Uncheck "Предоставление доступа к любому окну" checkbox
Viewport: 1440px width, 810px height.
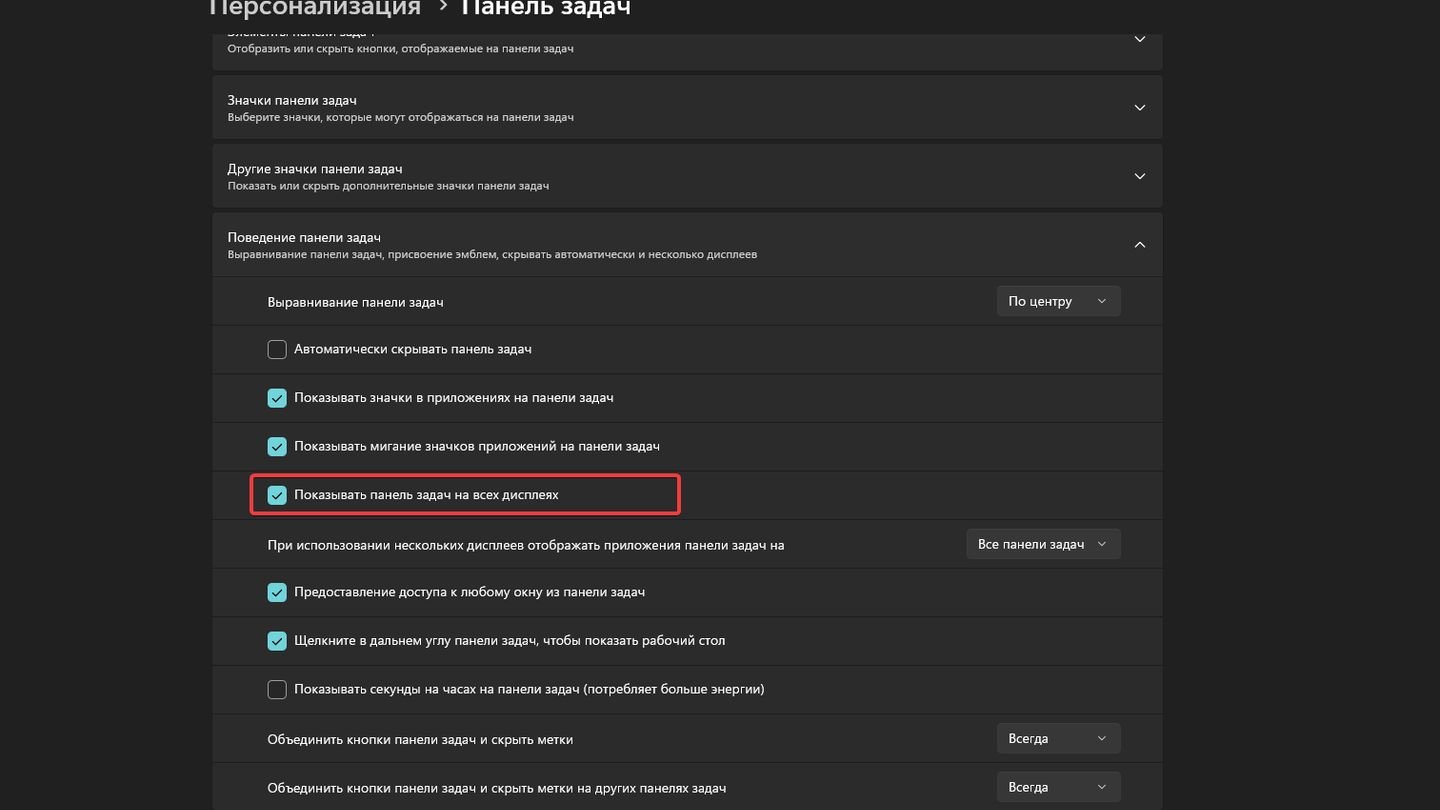tap(277, 592)
